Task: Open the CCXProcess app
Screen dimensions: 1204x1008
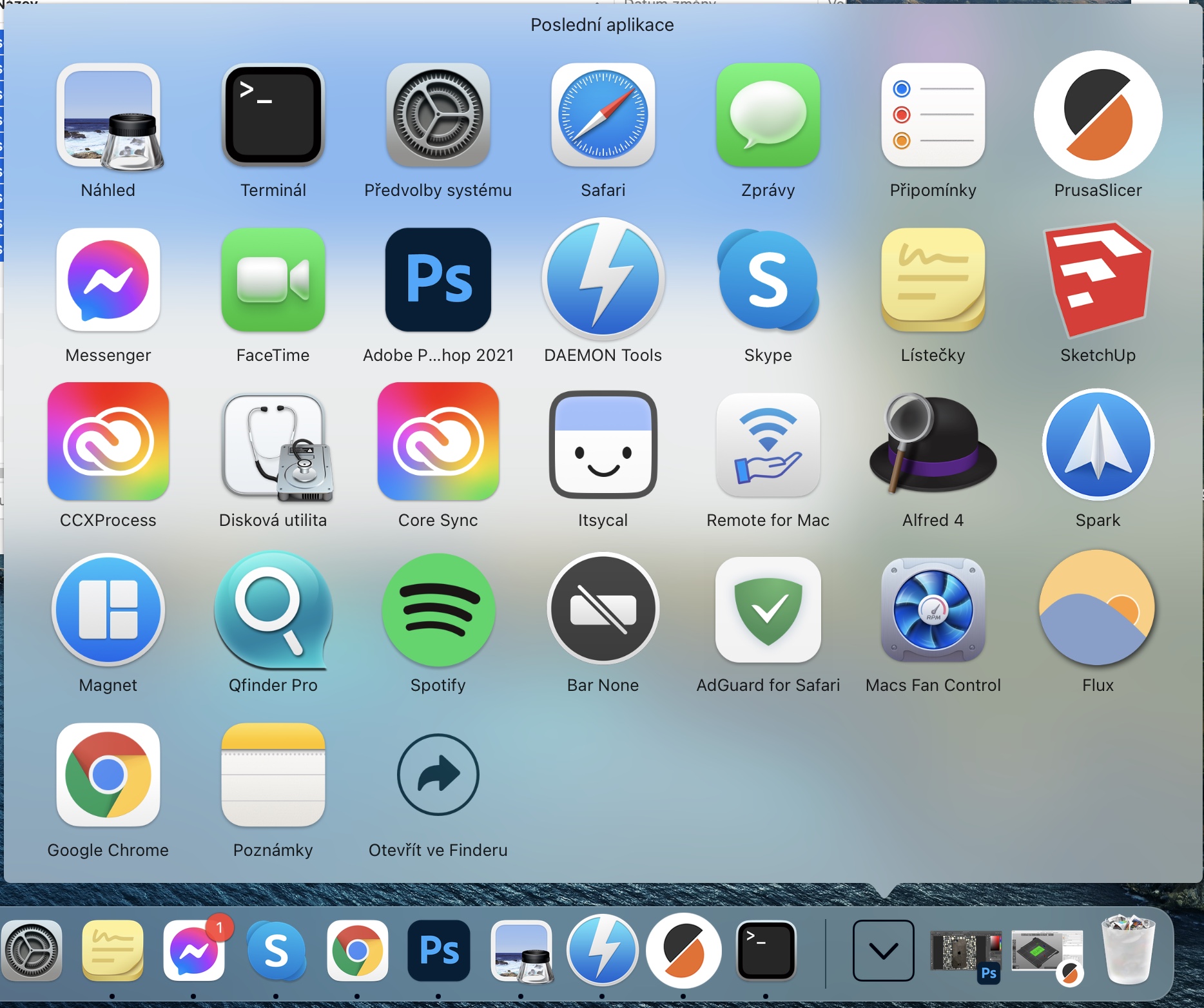Action: click(108, 442)
